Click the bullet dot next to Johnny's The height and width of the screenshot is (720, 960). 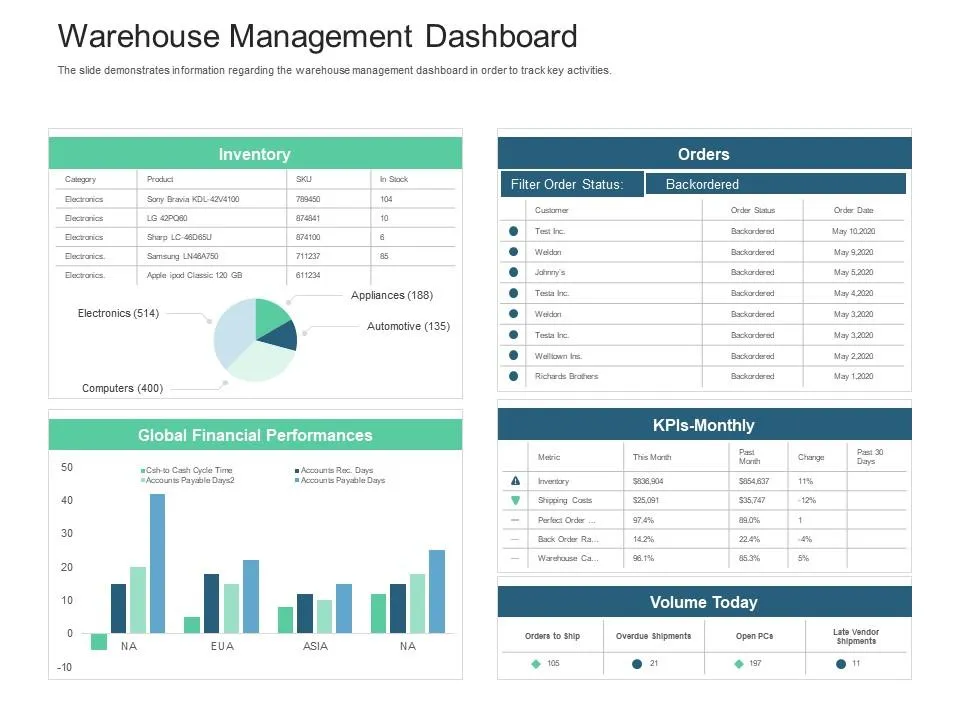click(513, 272)
